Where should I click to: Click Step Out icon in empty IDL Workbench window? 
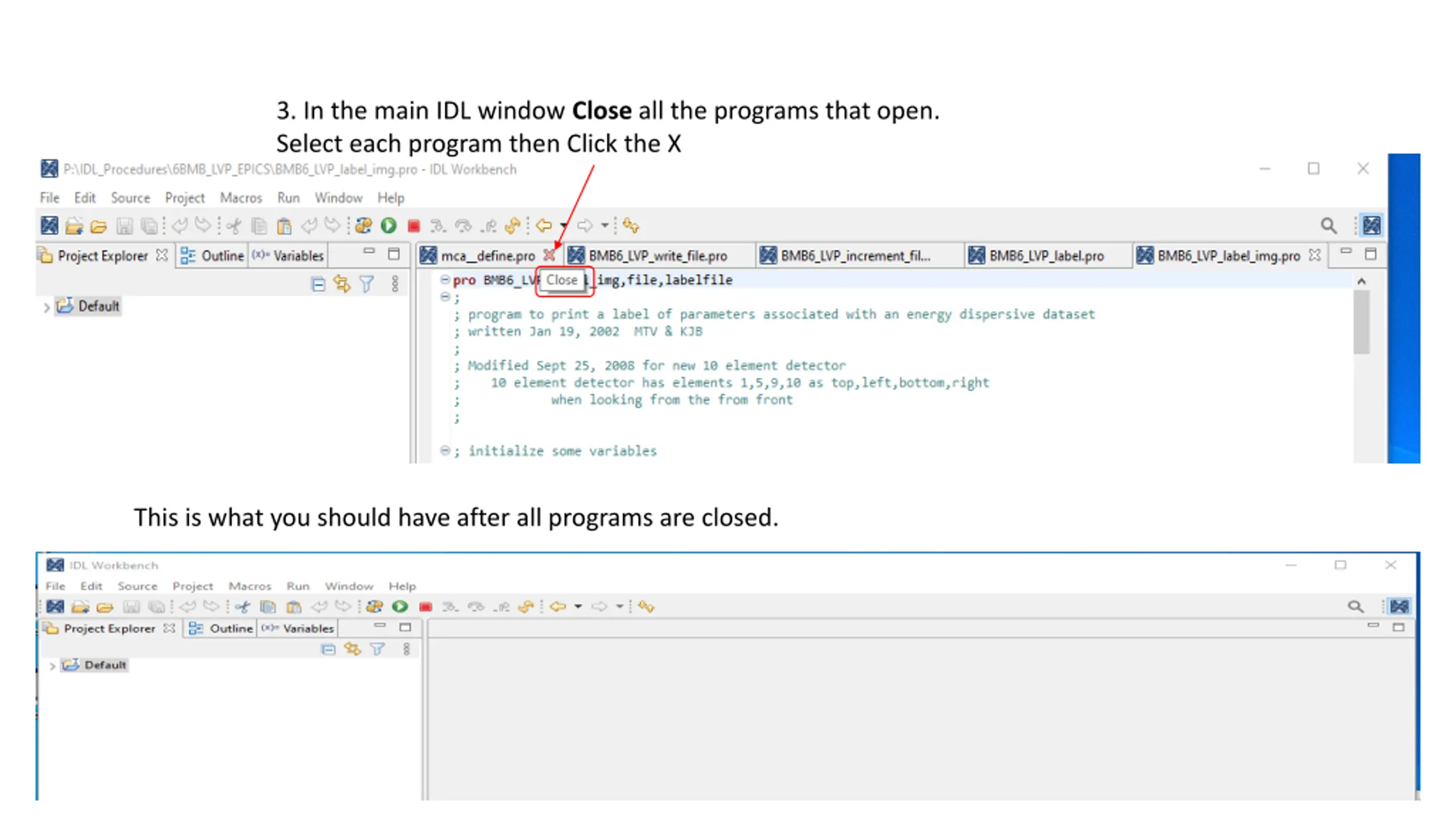[502, 607]
